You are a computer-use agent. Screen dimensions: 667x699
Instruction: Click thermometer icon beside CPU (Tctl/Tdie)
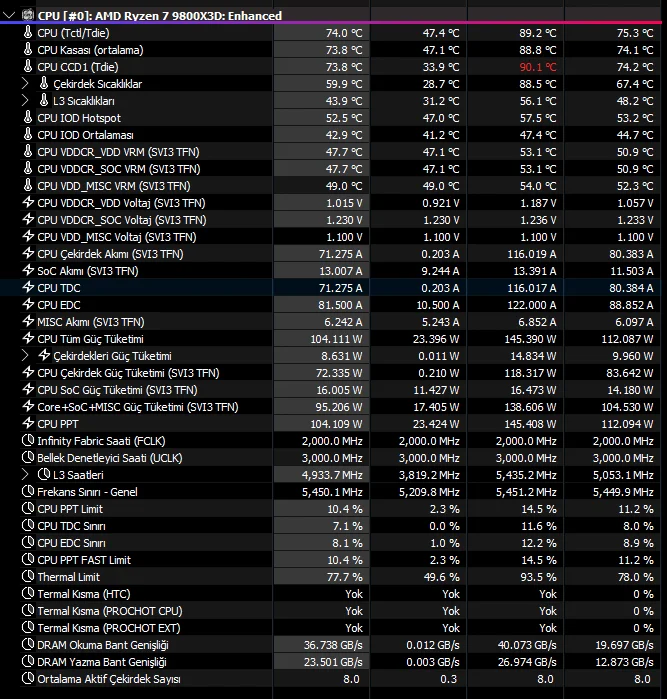tap(28, 33)
